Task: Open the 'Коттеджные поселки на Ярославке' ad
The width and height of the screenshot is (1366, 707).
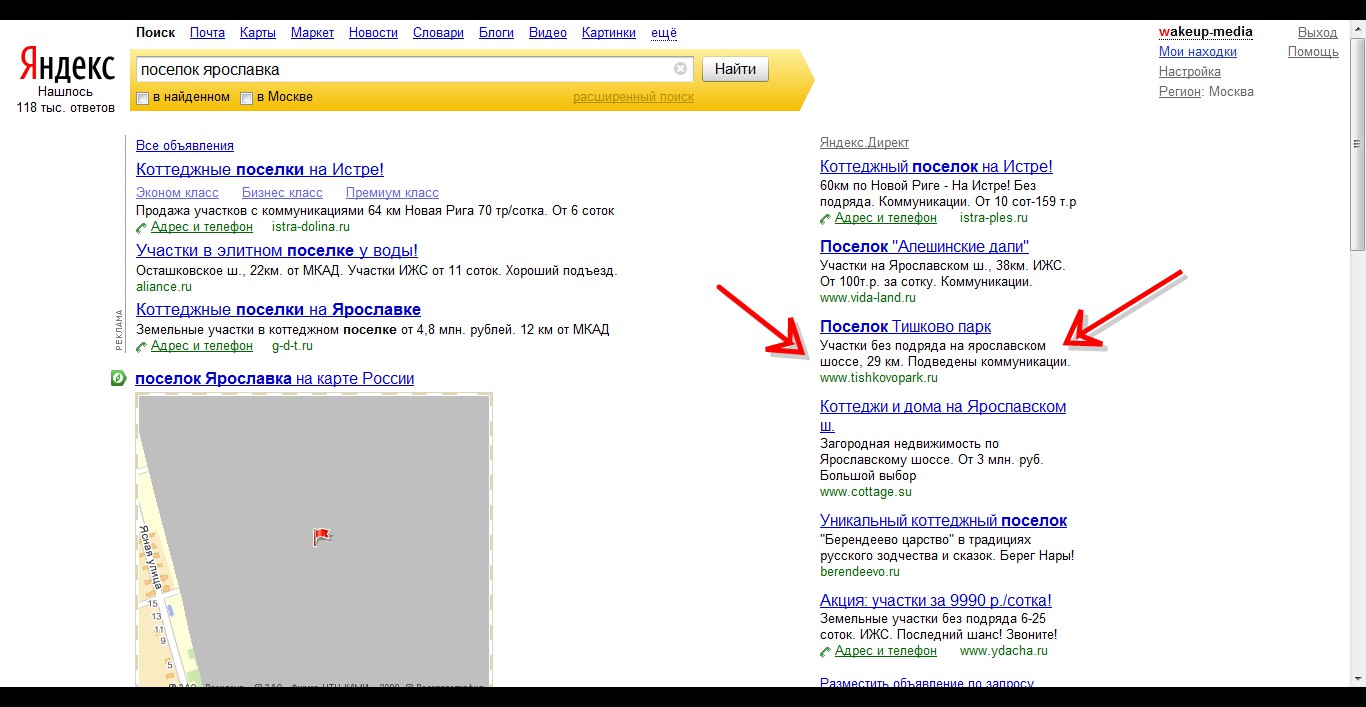Action: click(x=278, y=309)
